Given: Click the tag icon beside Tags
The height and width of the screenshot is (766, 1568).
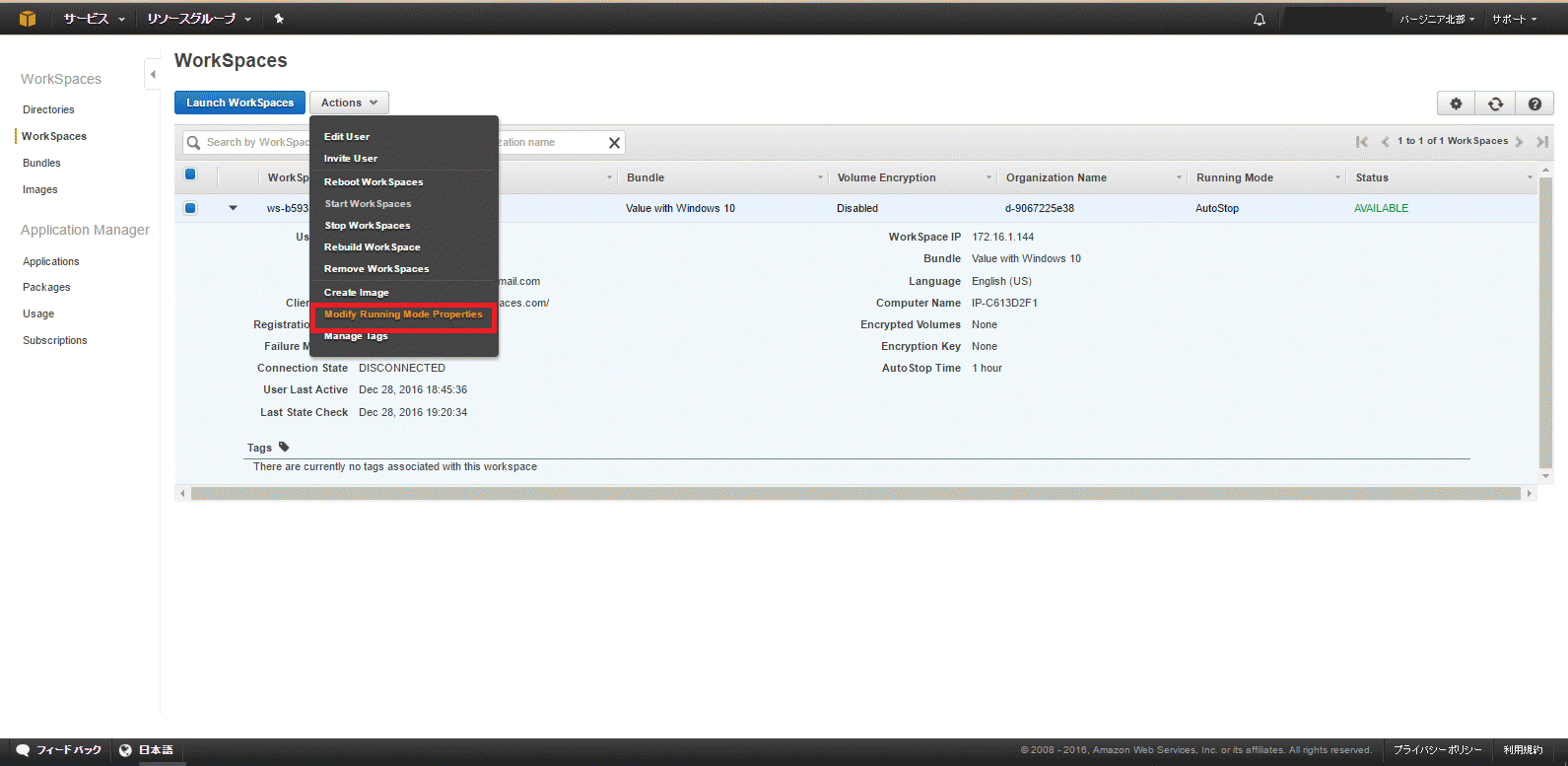Looking at the screenshot, I should 284,447.
